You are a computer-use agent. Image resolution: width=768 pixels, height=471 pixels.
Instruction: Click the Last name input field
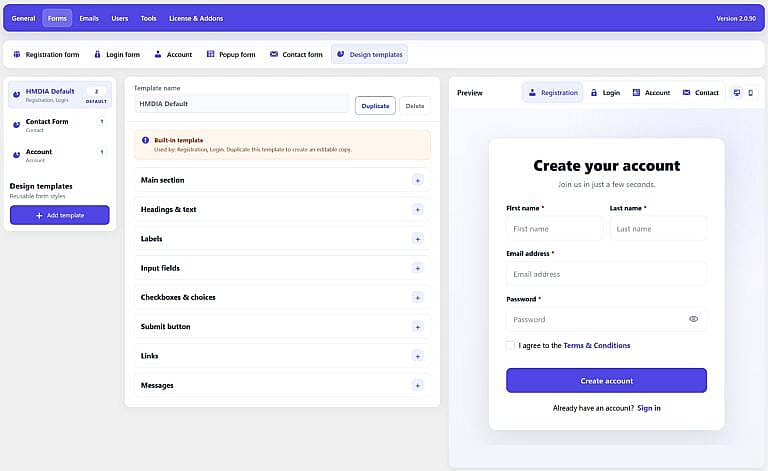[658, 229]
